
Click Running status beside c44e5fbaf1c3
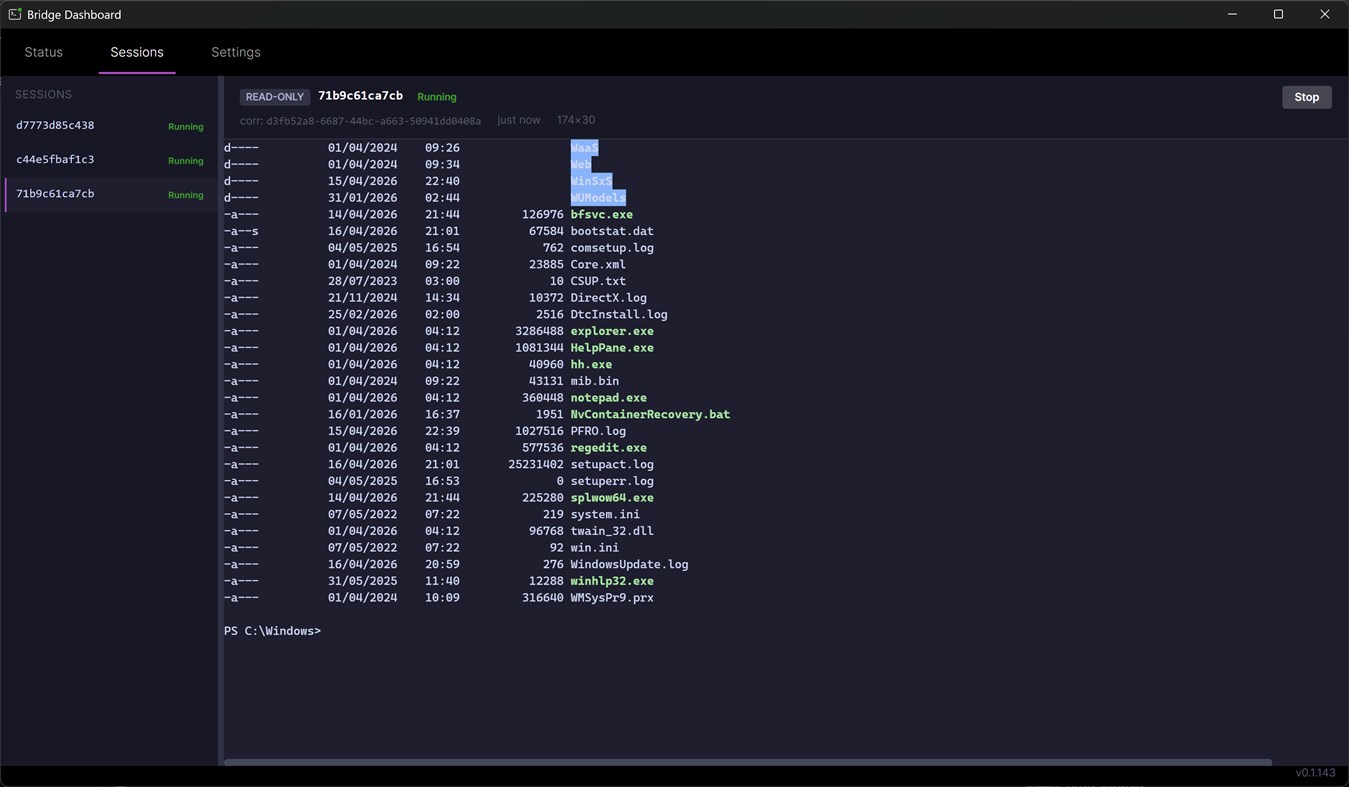[x=186, y=161]
